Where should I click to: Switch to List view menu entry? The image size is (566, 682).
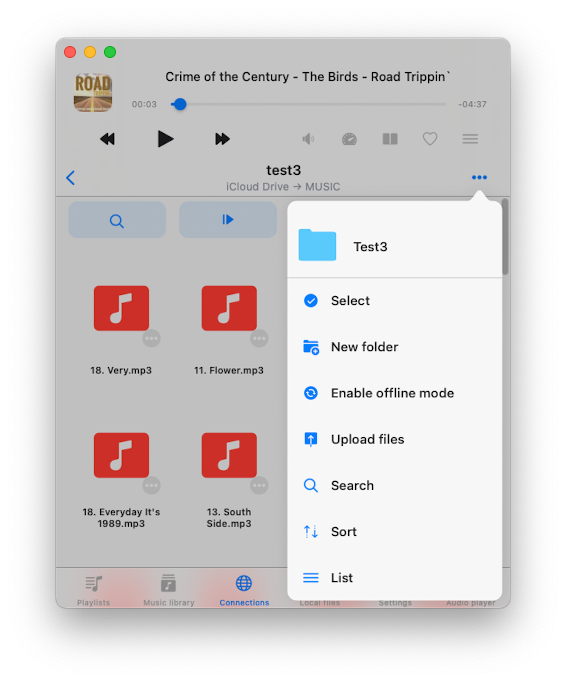coord(395,578)
